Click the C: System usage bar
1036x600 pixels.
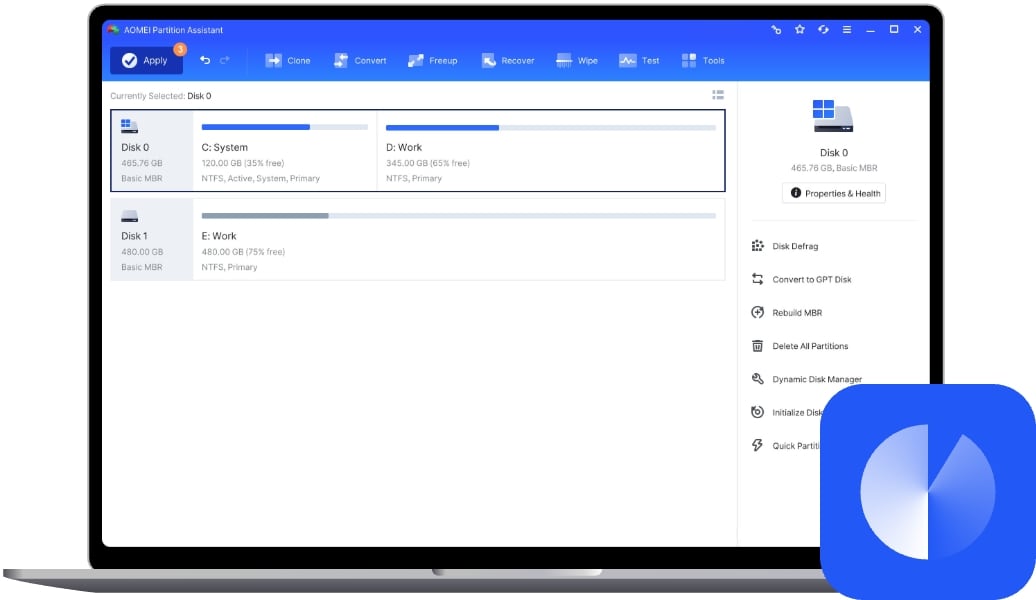point(285,127)
